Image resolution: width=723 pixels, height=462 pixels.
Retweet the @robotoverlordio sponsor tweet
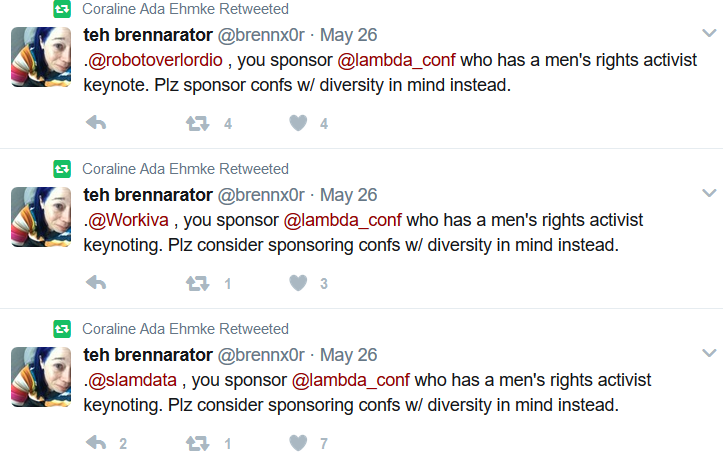197,123
